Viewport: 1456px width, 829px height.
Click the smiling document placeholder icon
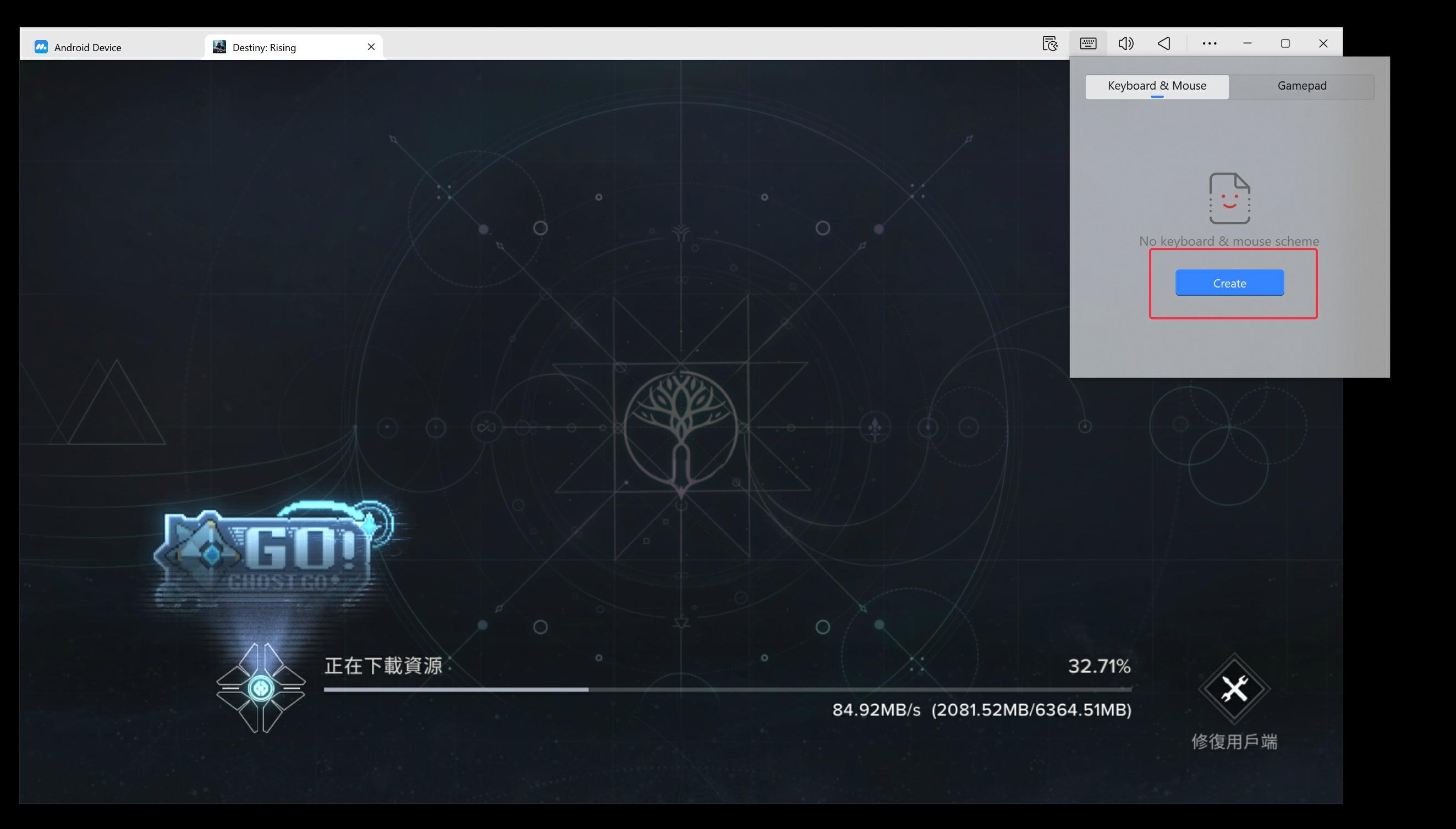click(x=1229, y=198)
